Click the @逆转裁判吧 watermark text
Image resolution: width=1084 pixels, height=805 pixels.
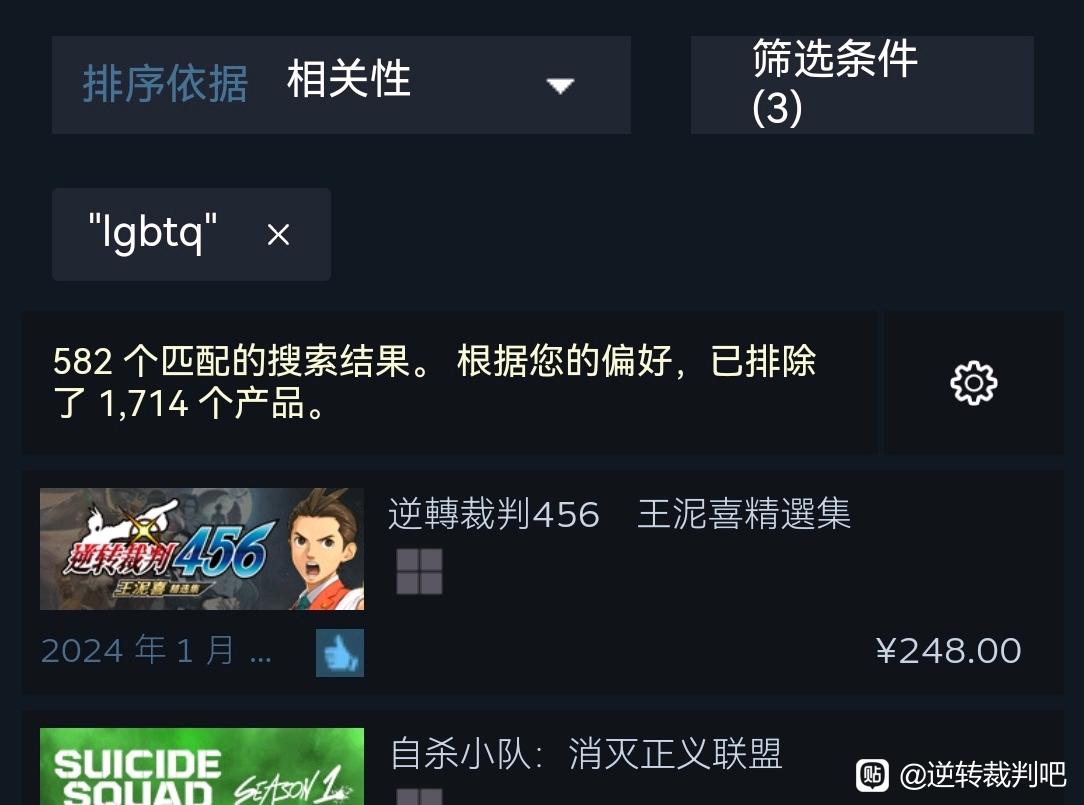[983, 775]
